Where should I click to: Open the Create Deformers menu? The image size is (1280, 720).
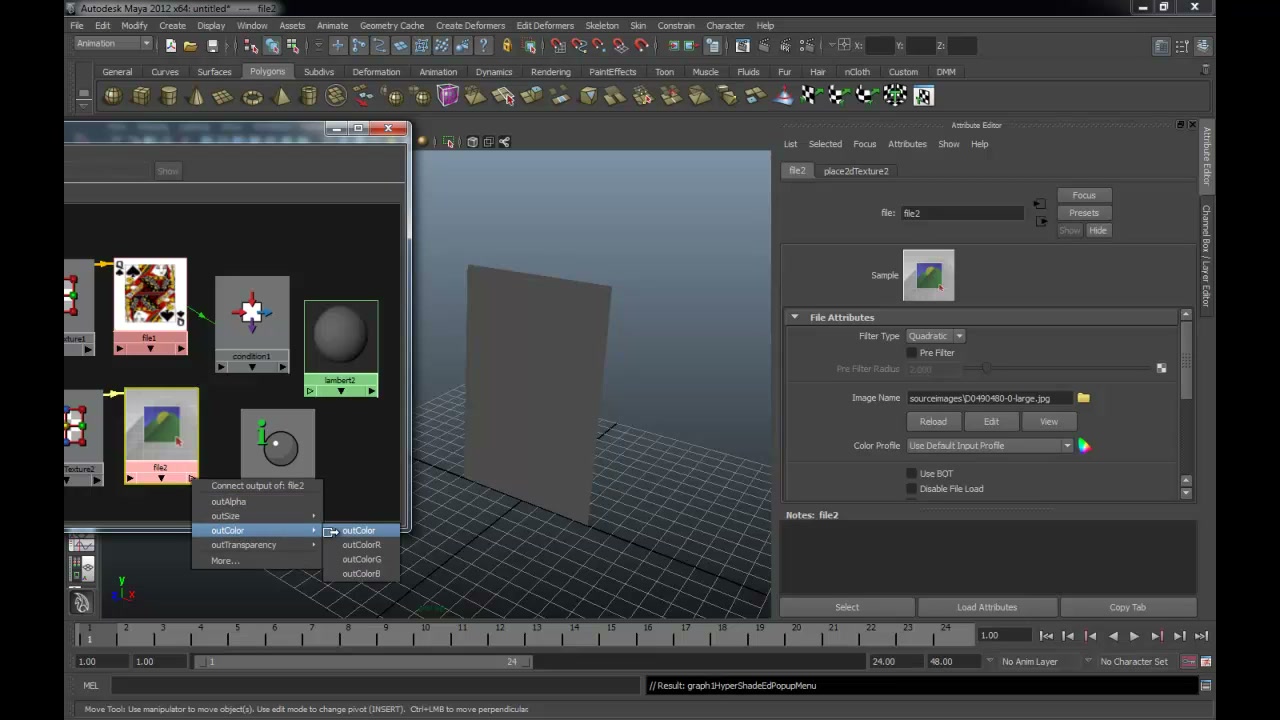(x=470, y=25)
